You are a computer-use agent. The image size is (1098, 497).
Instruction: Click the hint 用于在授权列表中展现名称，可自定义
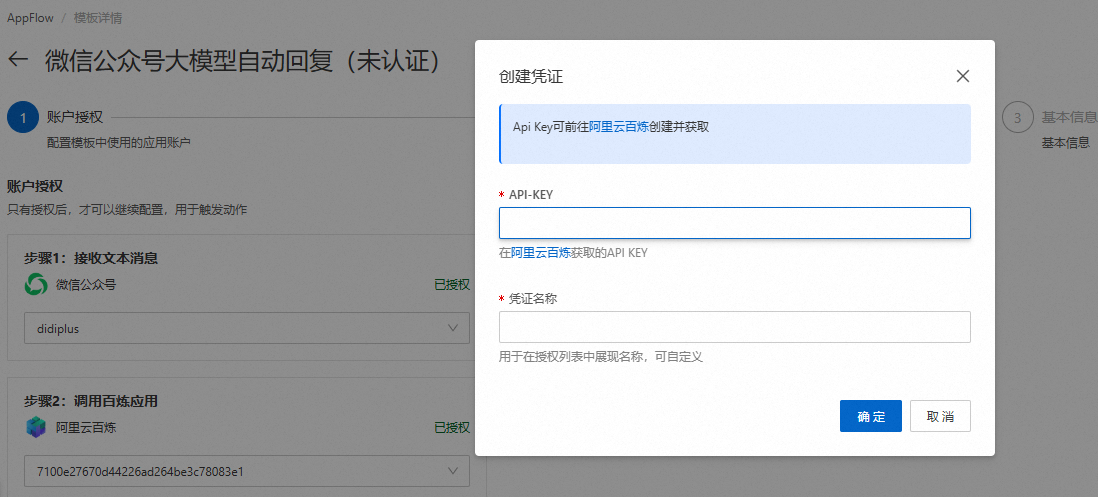[x=601, y=356]
